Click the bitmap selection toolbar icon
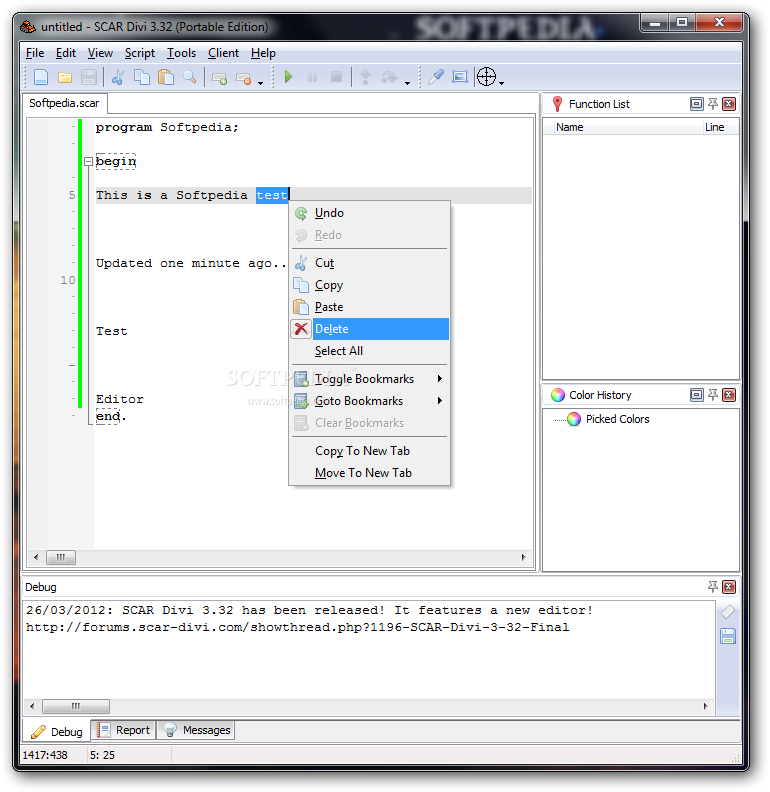770x792 pixels. (x=460, y=77)
